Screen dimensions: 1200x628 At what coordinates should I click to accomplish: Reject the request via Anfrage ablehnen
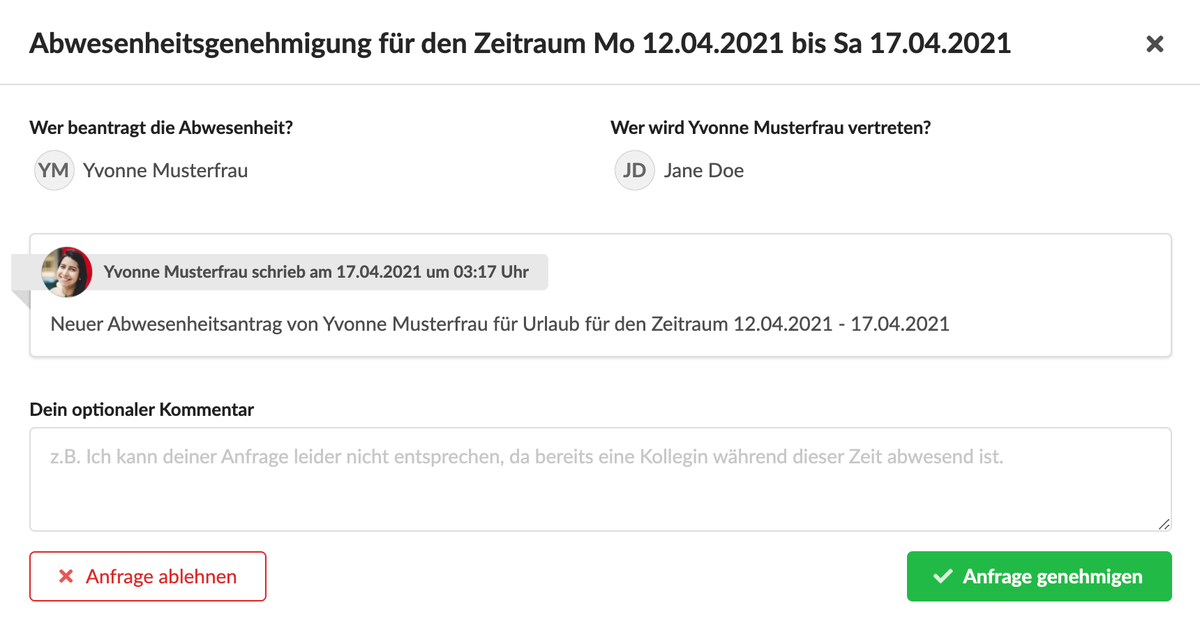click(x=148, y=577)
